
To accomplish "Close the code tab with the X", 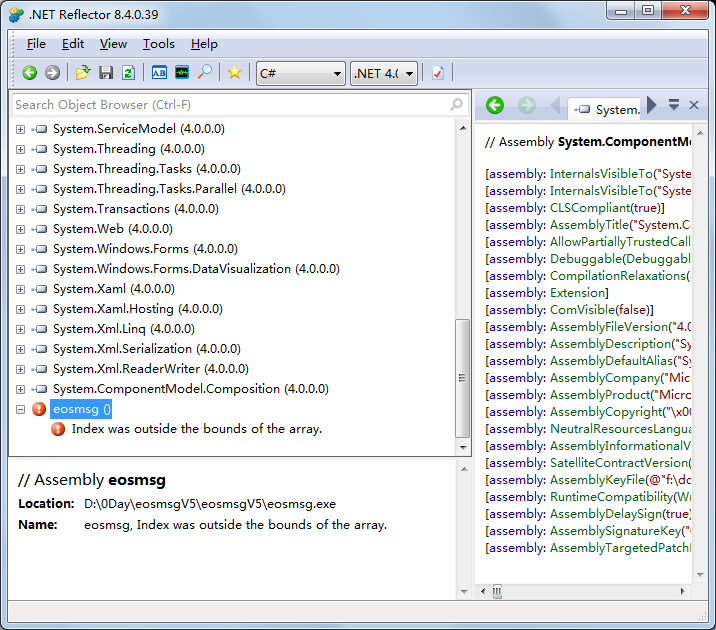I will pos(694,105).
